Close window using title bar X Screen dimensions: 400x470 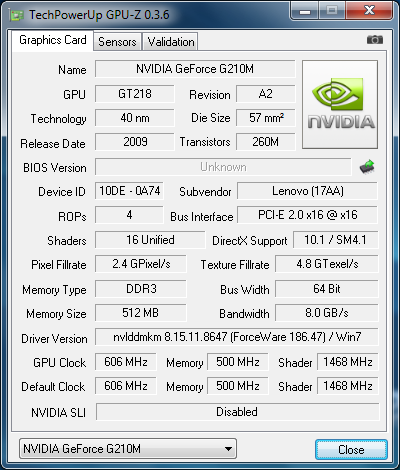(x=369, y=10)
